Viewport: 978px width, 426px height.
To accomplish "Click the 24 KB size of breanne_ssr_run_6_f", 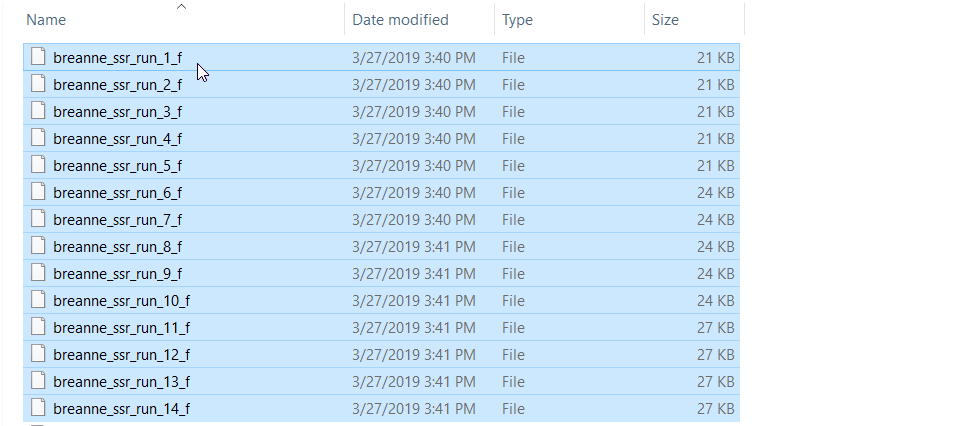I will pyautogui.click(x=715, y=193).
